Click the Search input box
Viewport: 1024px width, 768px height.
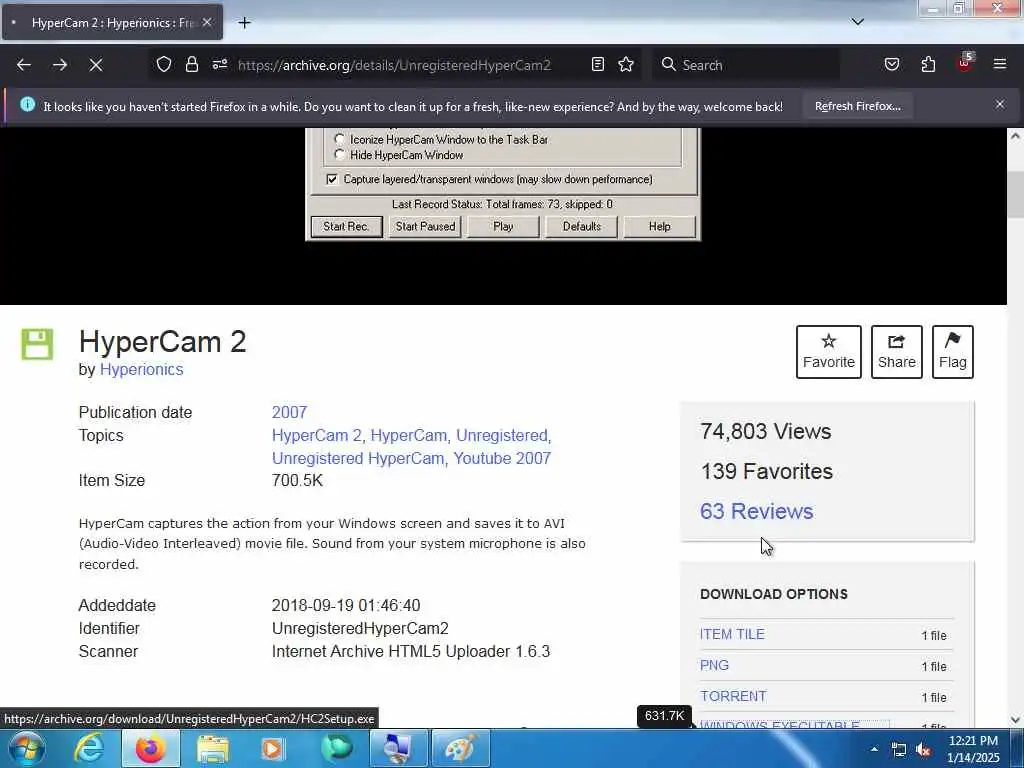(748, 65)
